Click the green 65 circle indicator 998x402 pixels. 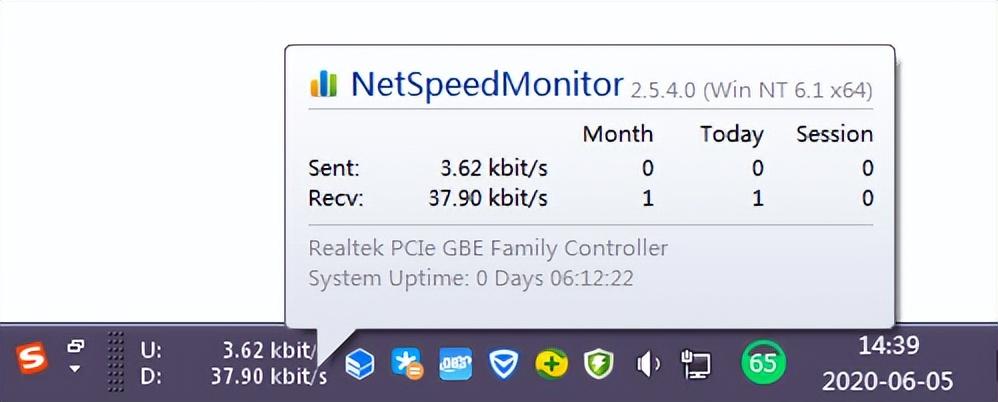pyautogui.click(x=763, y=363)
